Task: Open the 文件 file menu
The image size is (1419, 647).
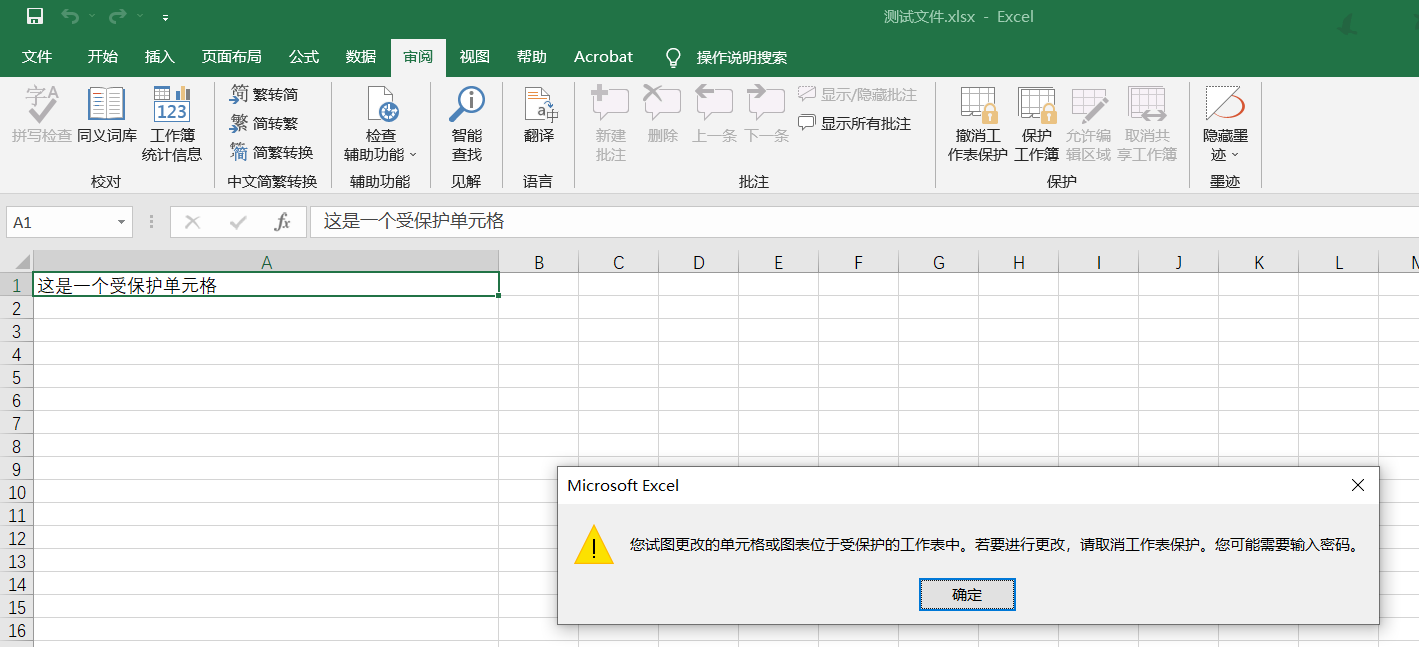Action: pos(37,57)
